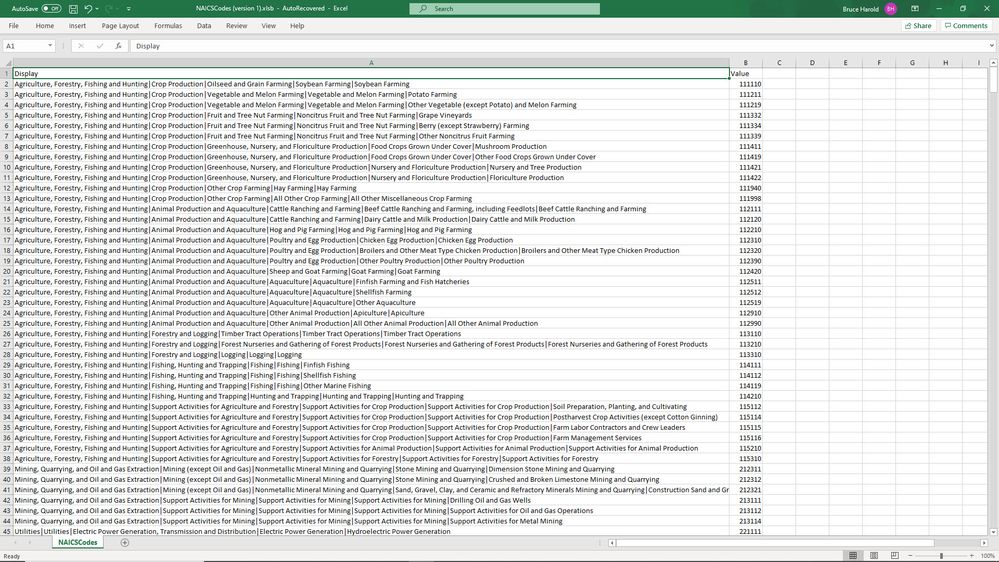This screenshot has height=562, width=999.
Task: Open Customize Quick Access Toolbar dropdown
Action: coord(129,9)
